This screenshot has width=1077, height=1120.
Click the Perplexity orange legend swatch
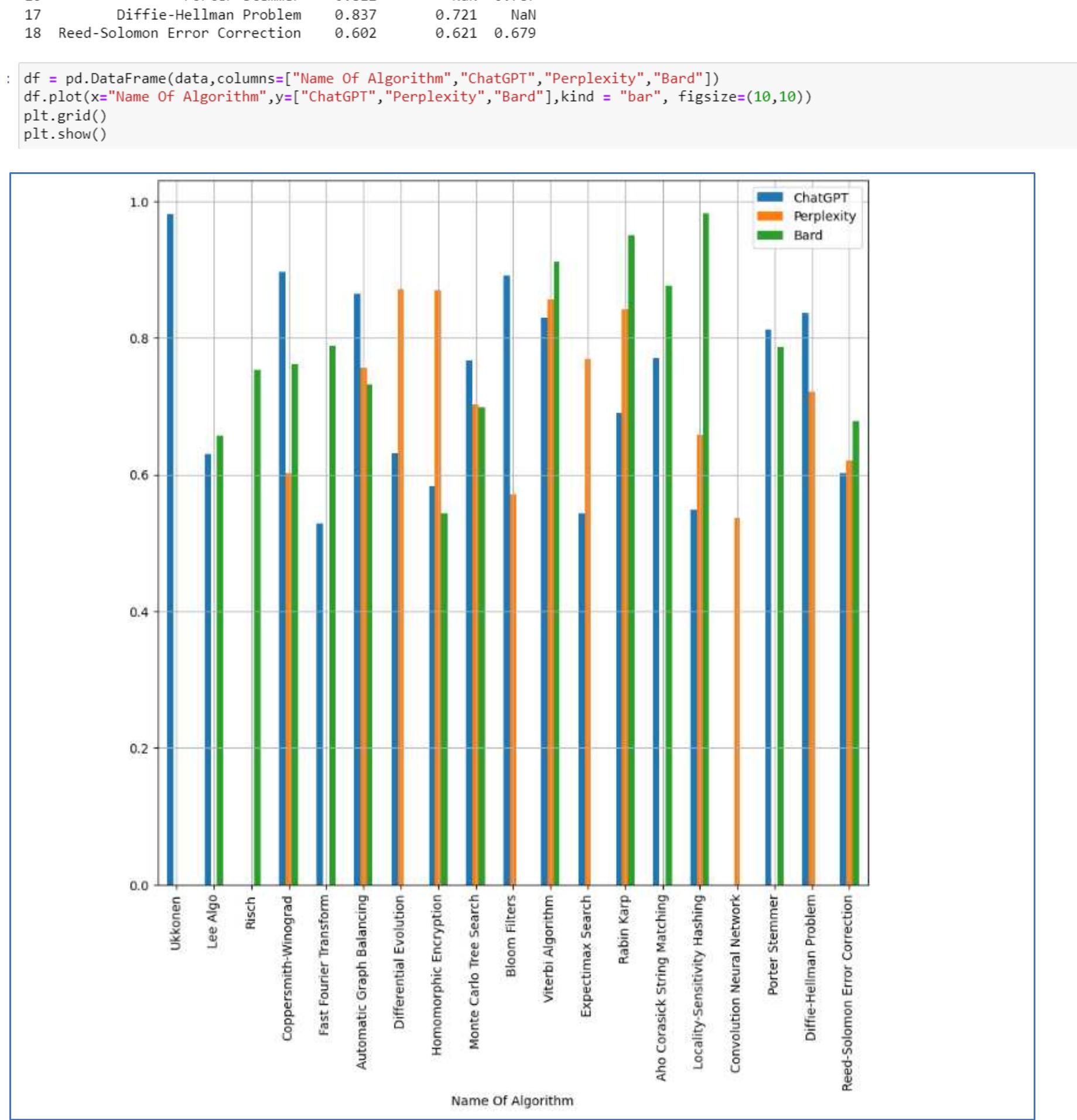coord(770,216)
